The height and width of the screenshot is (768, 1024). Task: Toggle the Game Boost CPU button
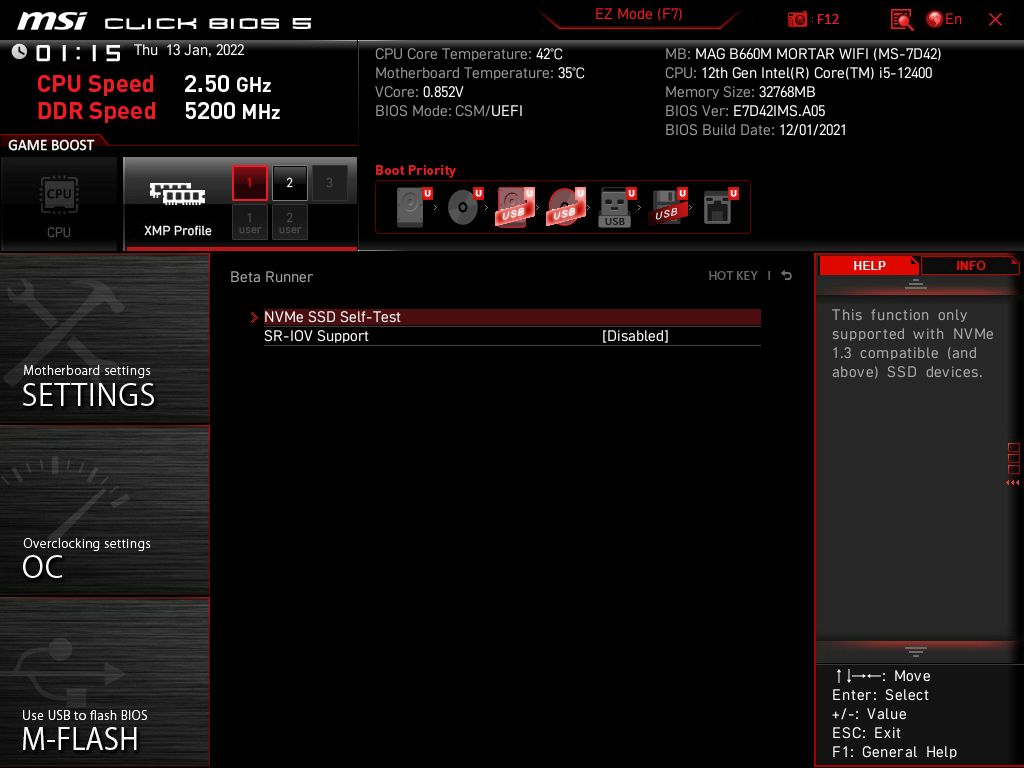[x=59, y=205]
